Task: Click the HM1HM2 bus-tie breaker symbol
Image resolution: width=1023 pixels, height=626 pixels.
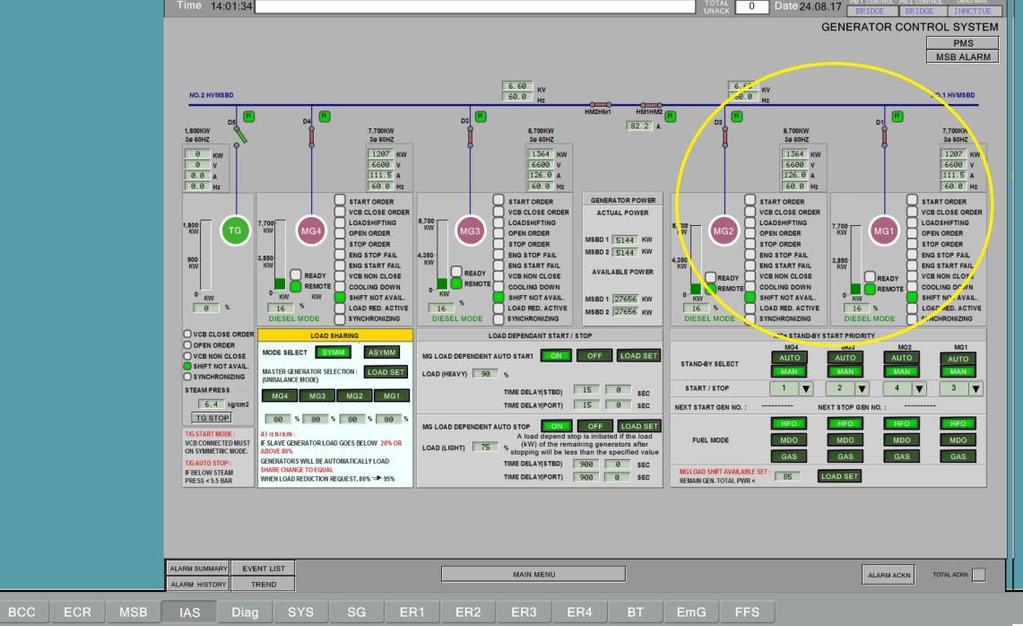Action: tap(650, 104)
